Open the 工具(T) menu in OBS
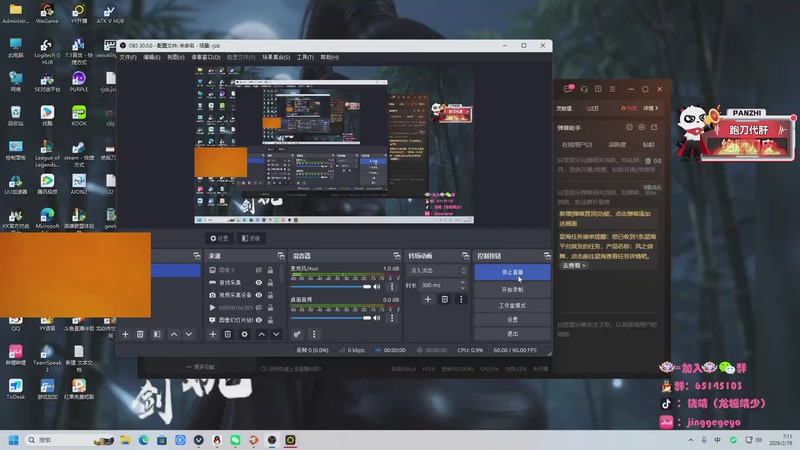This screenshot has width=800, height=450. pos(305,57)
